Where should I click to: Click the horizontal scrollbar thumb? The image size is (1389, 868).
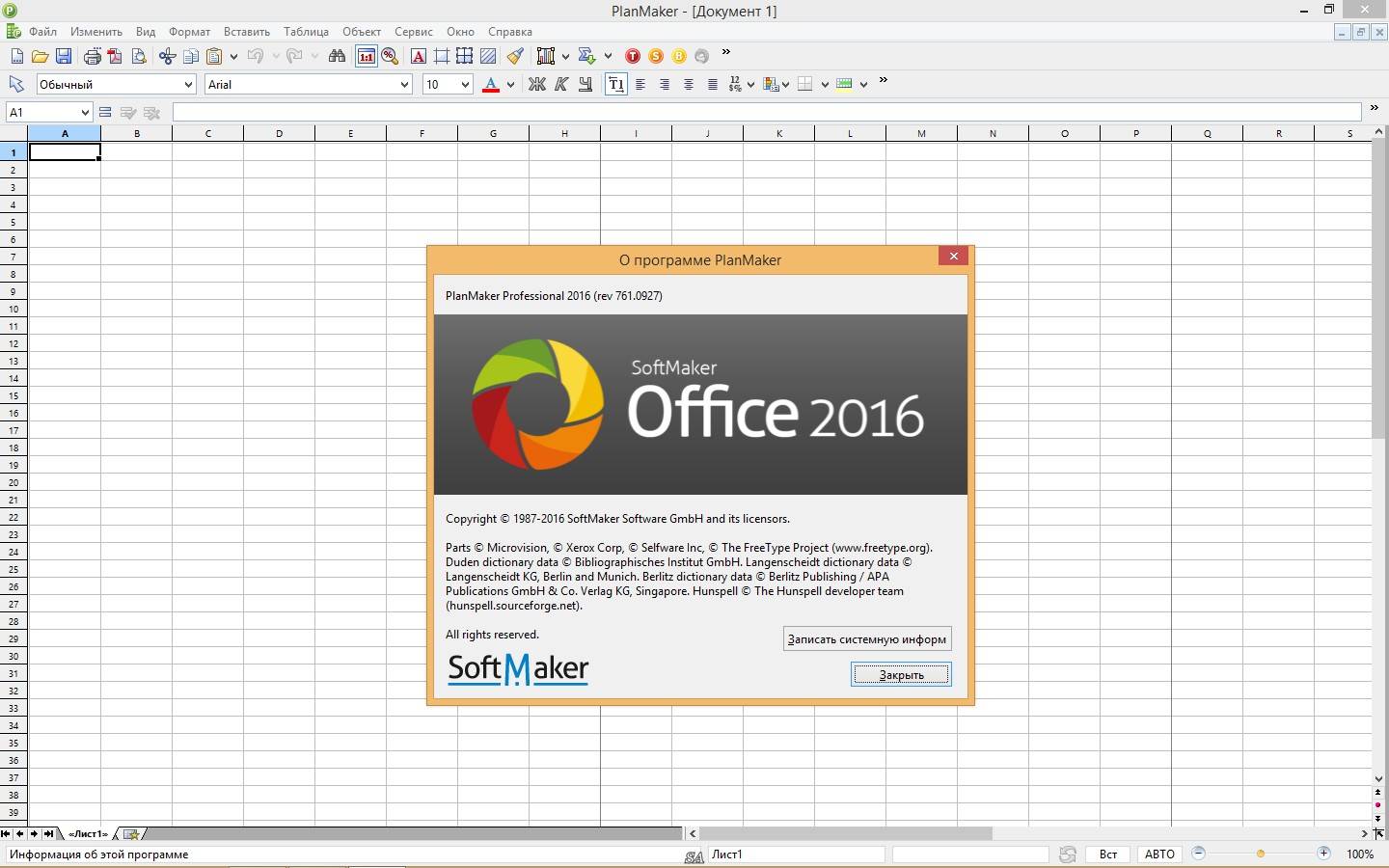846,833
